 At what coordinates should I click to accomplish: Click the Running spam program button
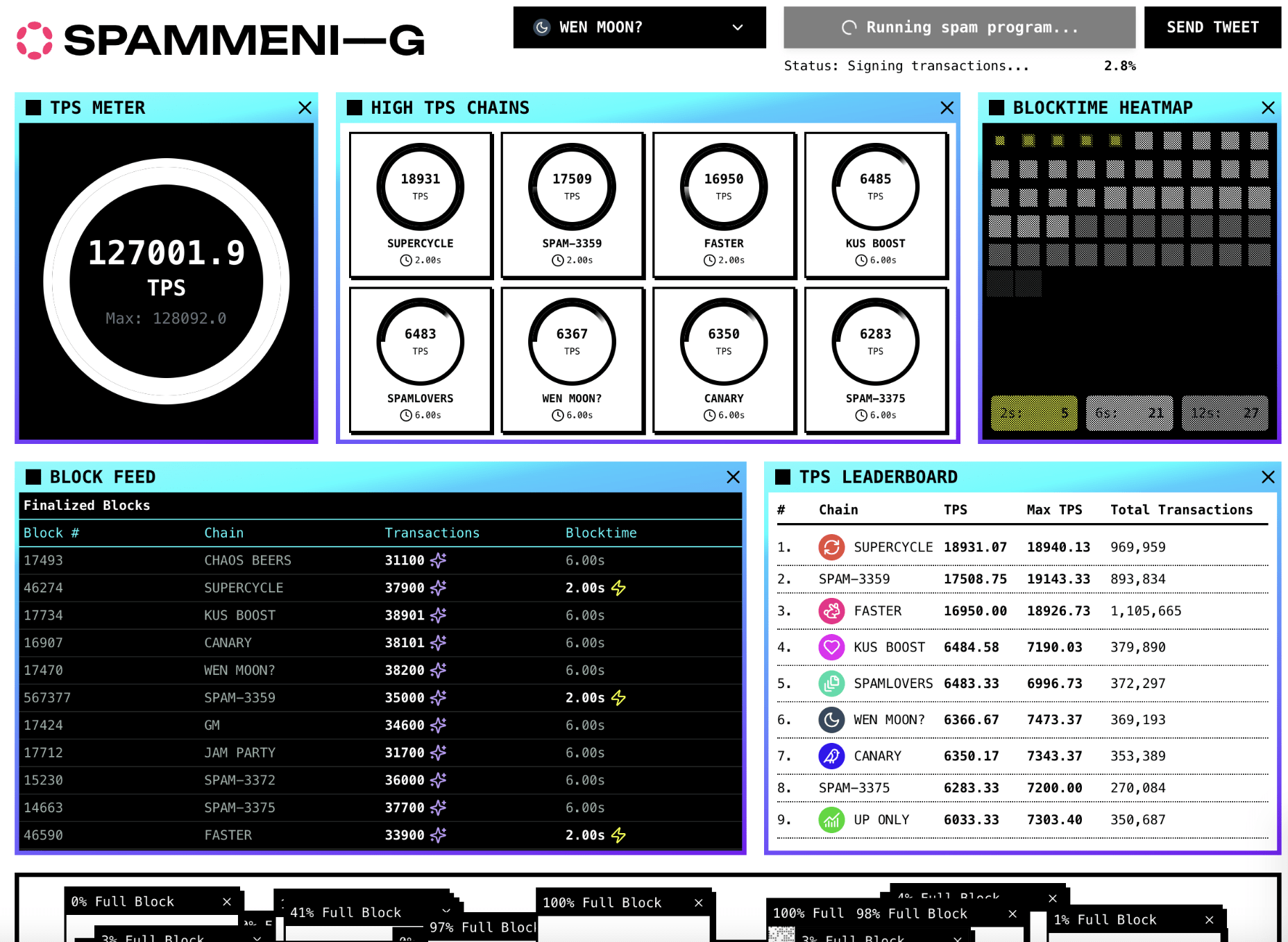[959, 28]
